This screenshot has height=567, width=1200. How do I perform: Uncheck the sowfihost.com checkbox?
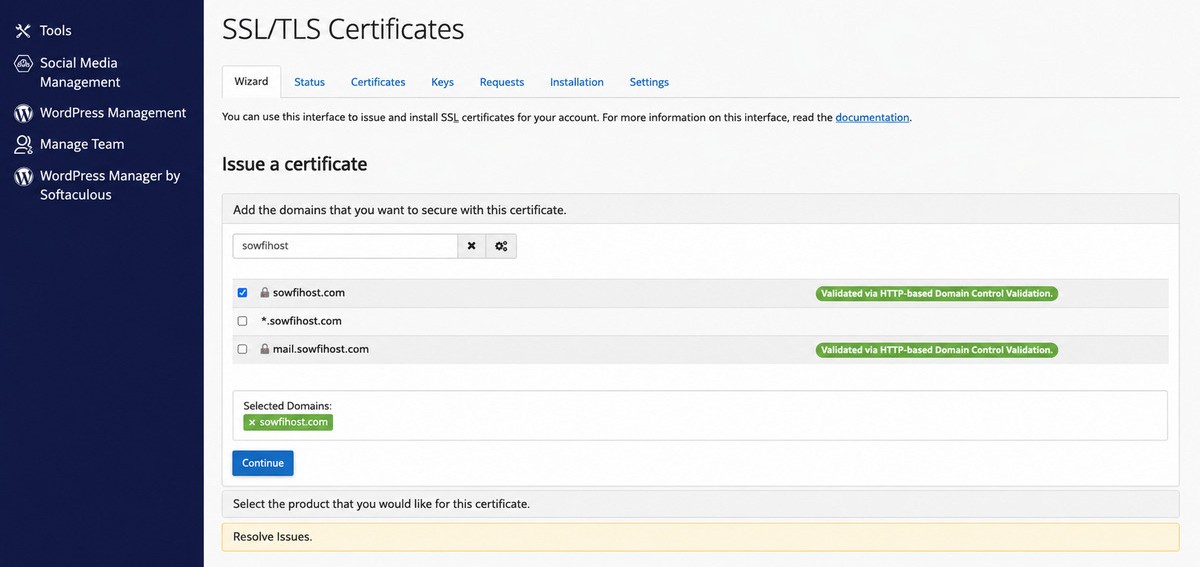[242, 293]
